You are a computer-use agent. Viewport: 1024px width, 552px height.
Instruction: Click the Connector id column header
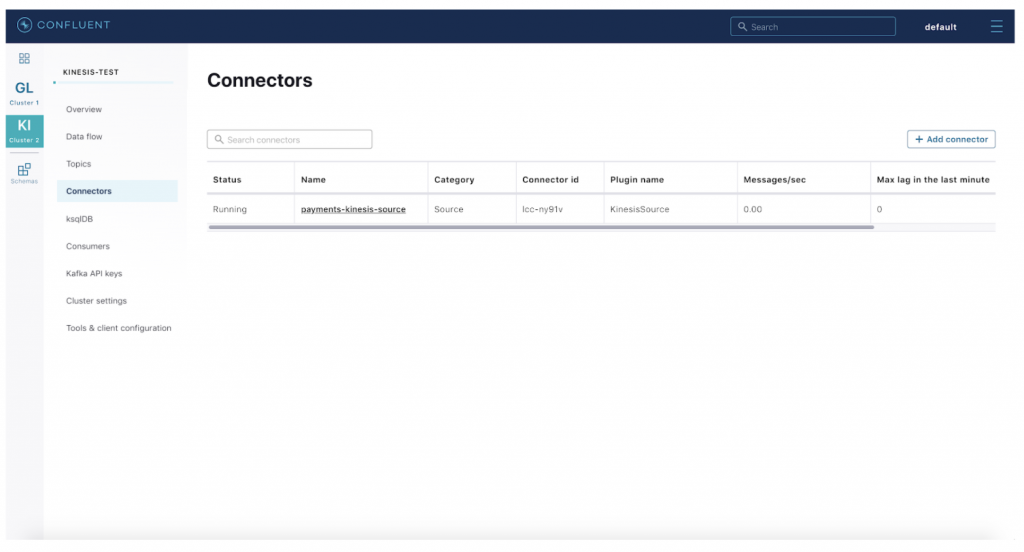(x=551, y=180)
